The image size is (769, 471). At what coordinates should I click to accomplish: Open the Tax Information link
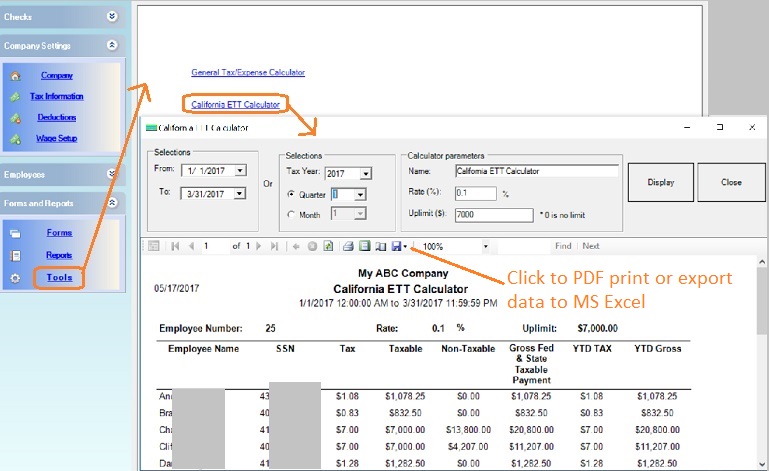click(57, 97)
